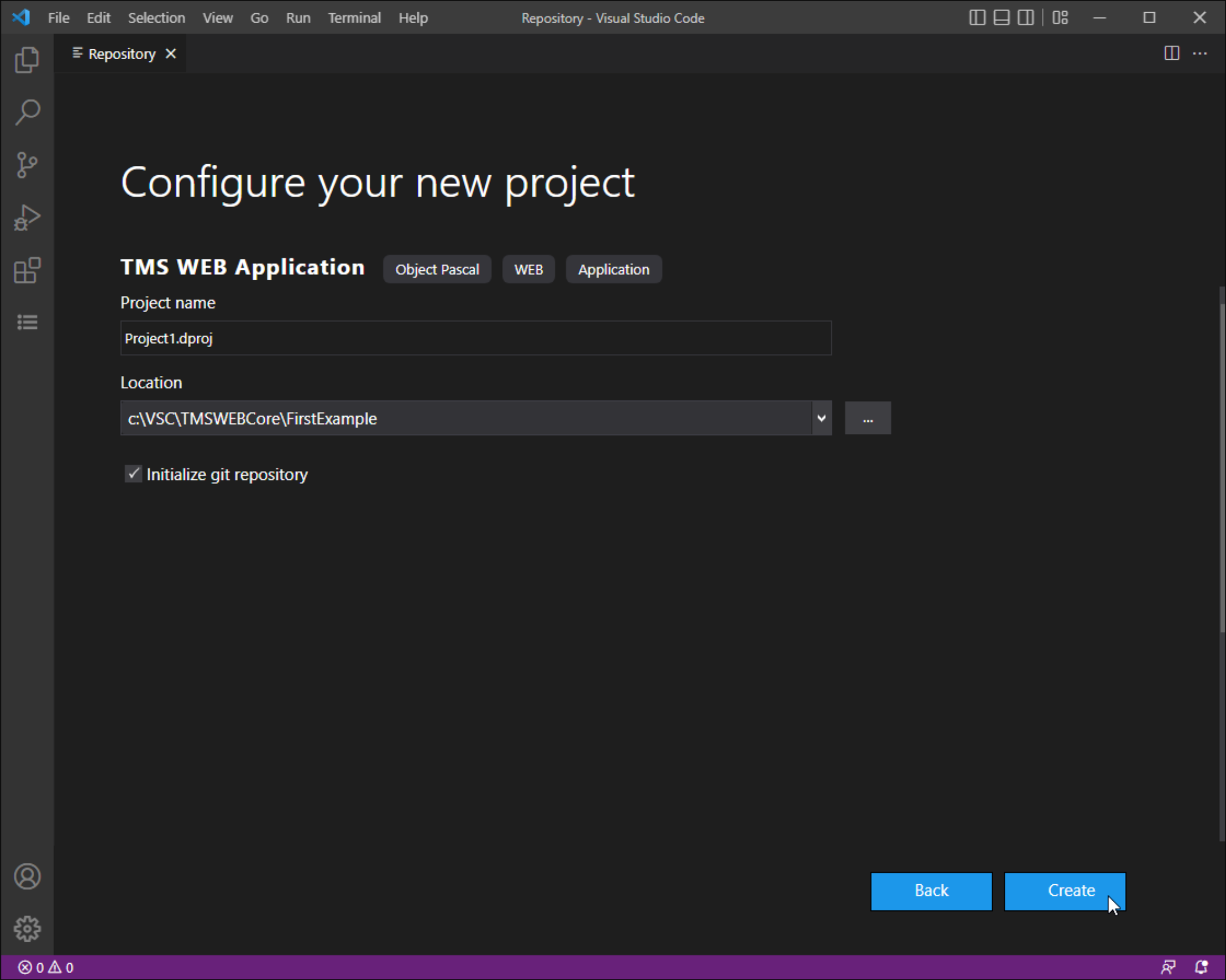Image resolution: width=1226 pixels, height=980 pixels.
Task: Open the Go menu
Action: [x=259, y=18]
